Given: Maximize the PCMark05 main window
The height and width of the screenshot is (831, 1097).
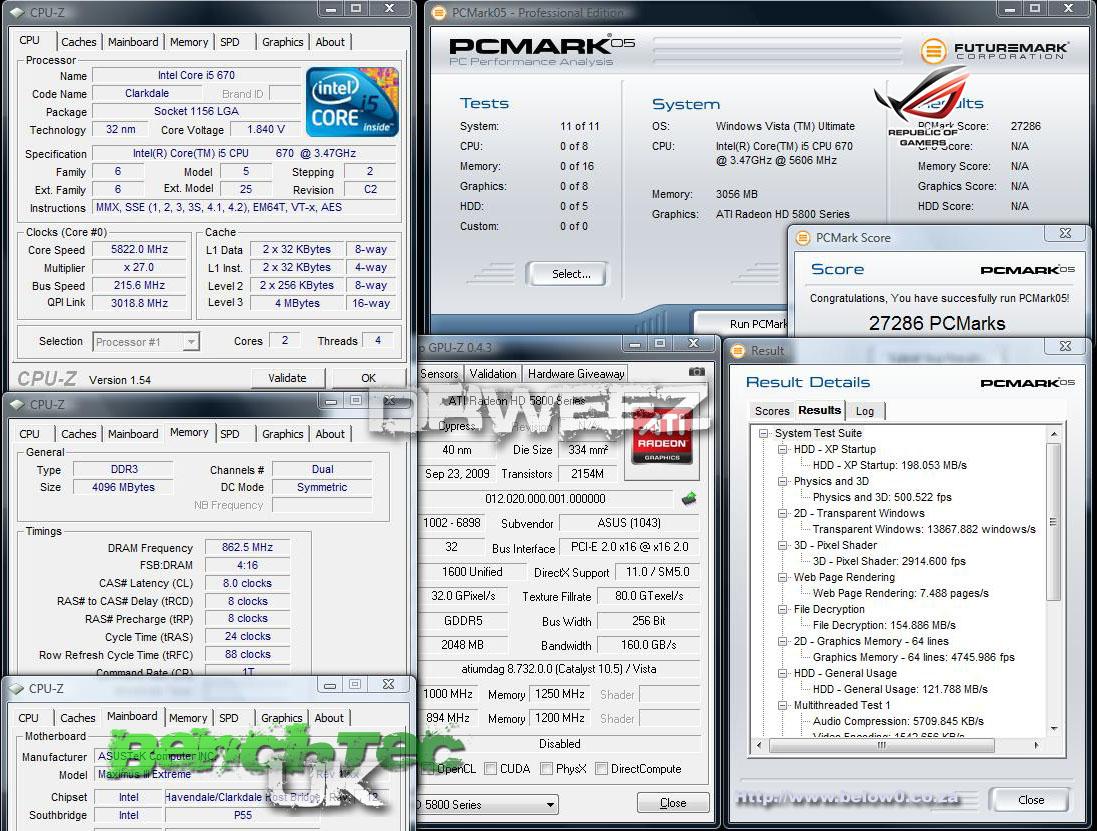Looking at the screenshot, I should [1035, 9].
